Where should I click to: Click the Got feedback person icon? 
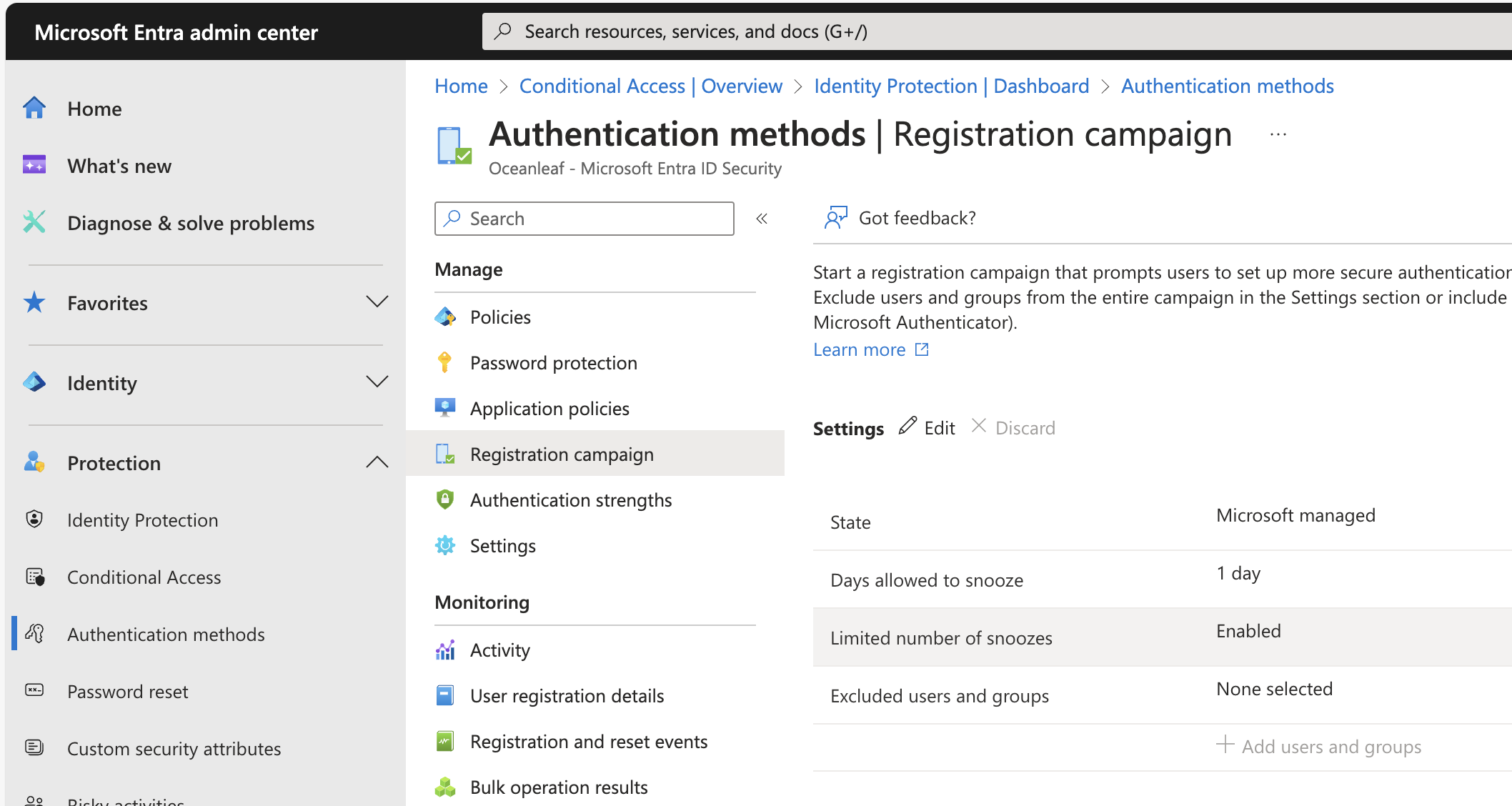835,218
